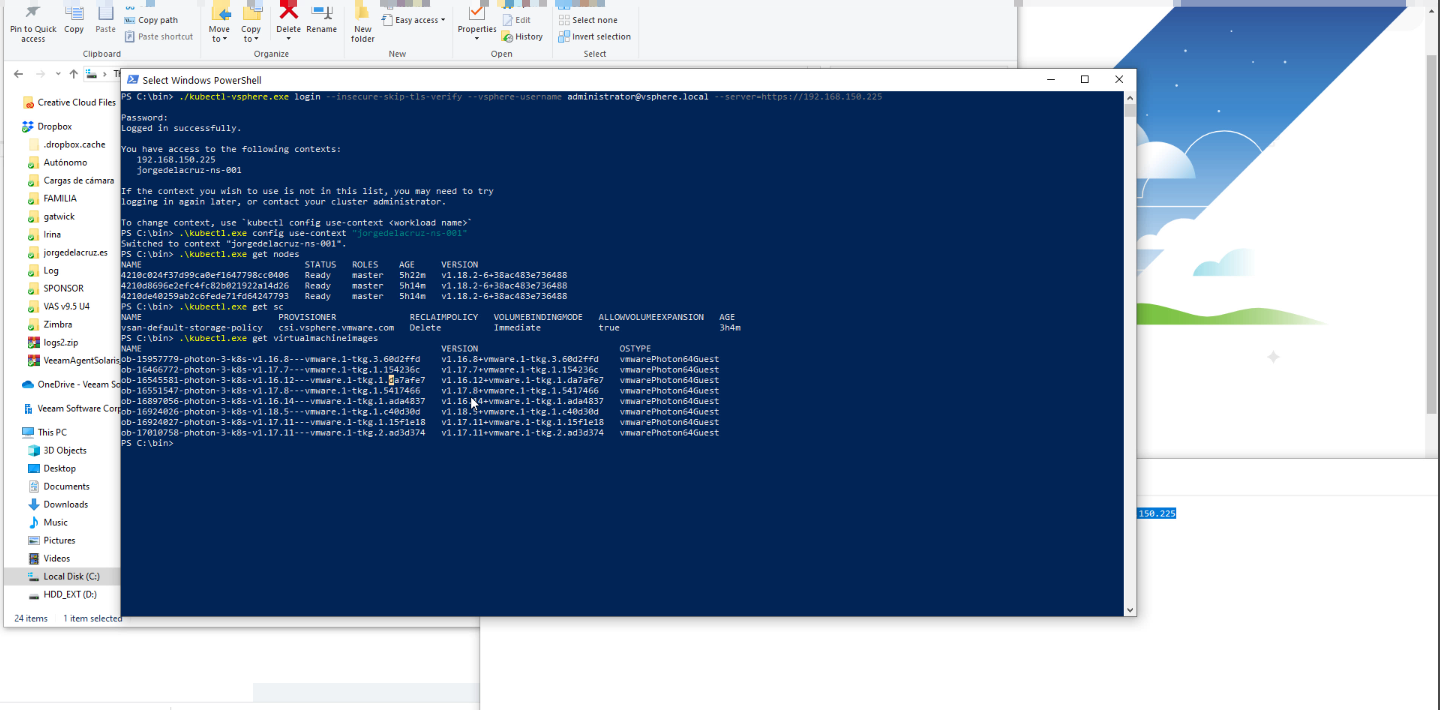1440x710 pixels.
Task: Select logs2.zip in sidebar
Action: pyautogui.click(x=52, y=342)
